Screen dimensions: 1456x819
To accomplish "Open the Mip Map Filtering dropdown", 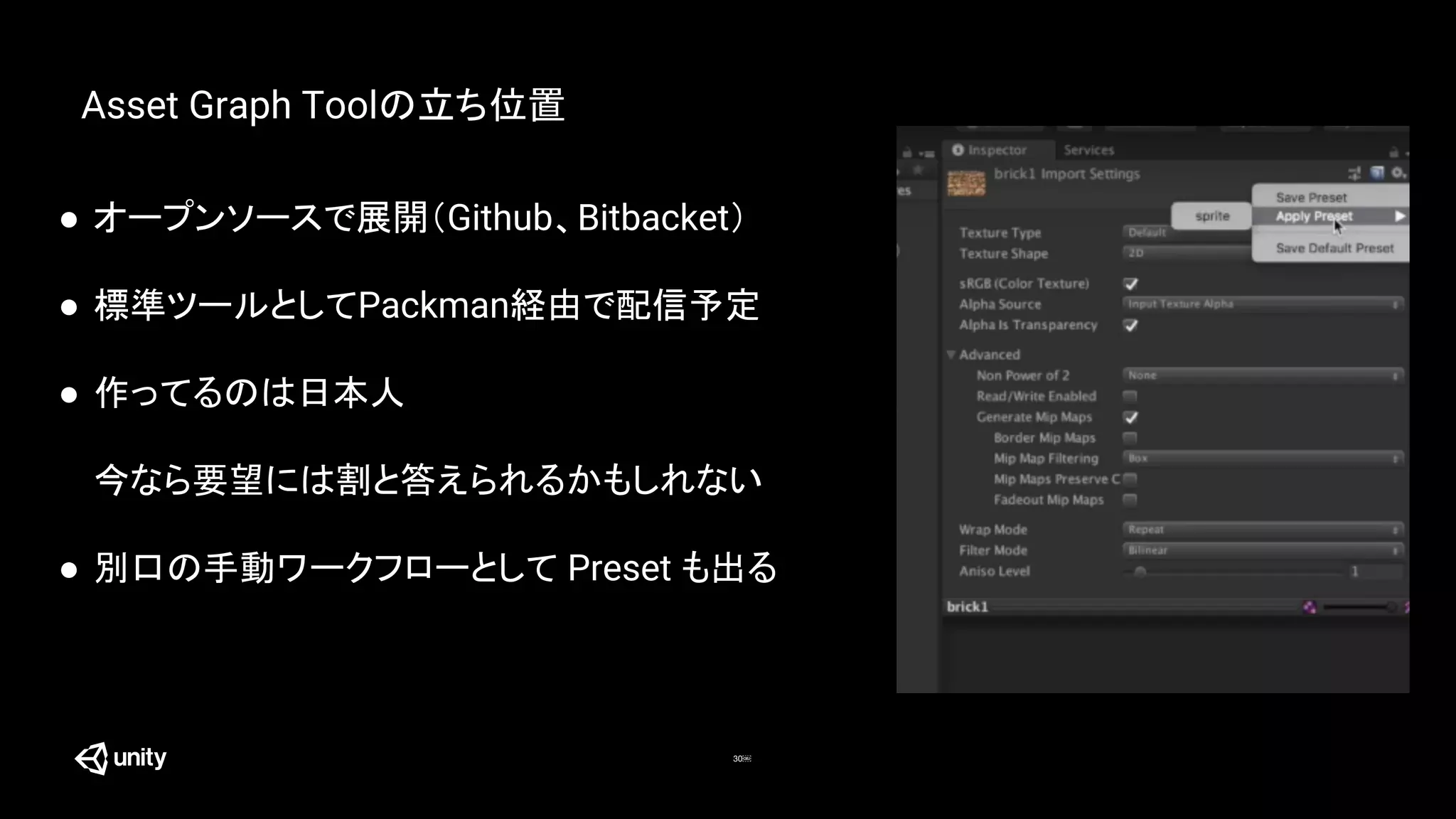I will tap(1263, 459).
